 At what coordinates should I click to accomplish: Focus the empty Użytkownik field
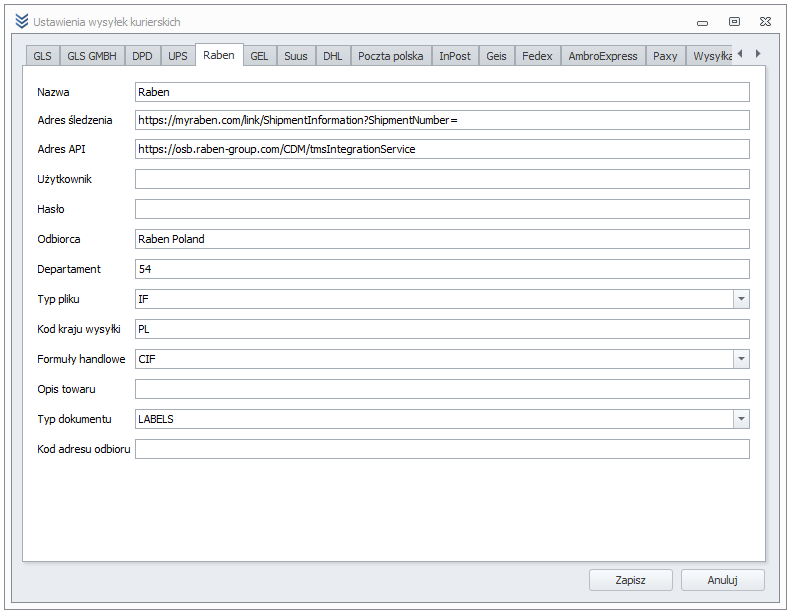442,179
